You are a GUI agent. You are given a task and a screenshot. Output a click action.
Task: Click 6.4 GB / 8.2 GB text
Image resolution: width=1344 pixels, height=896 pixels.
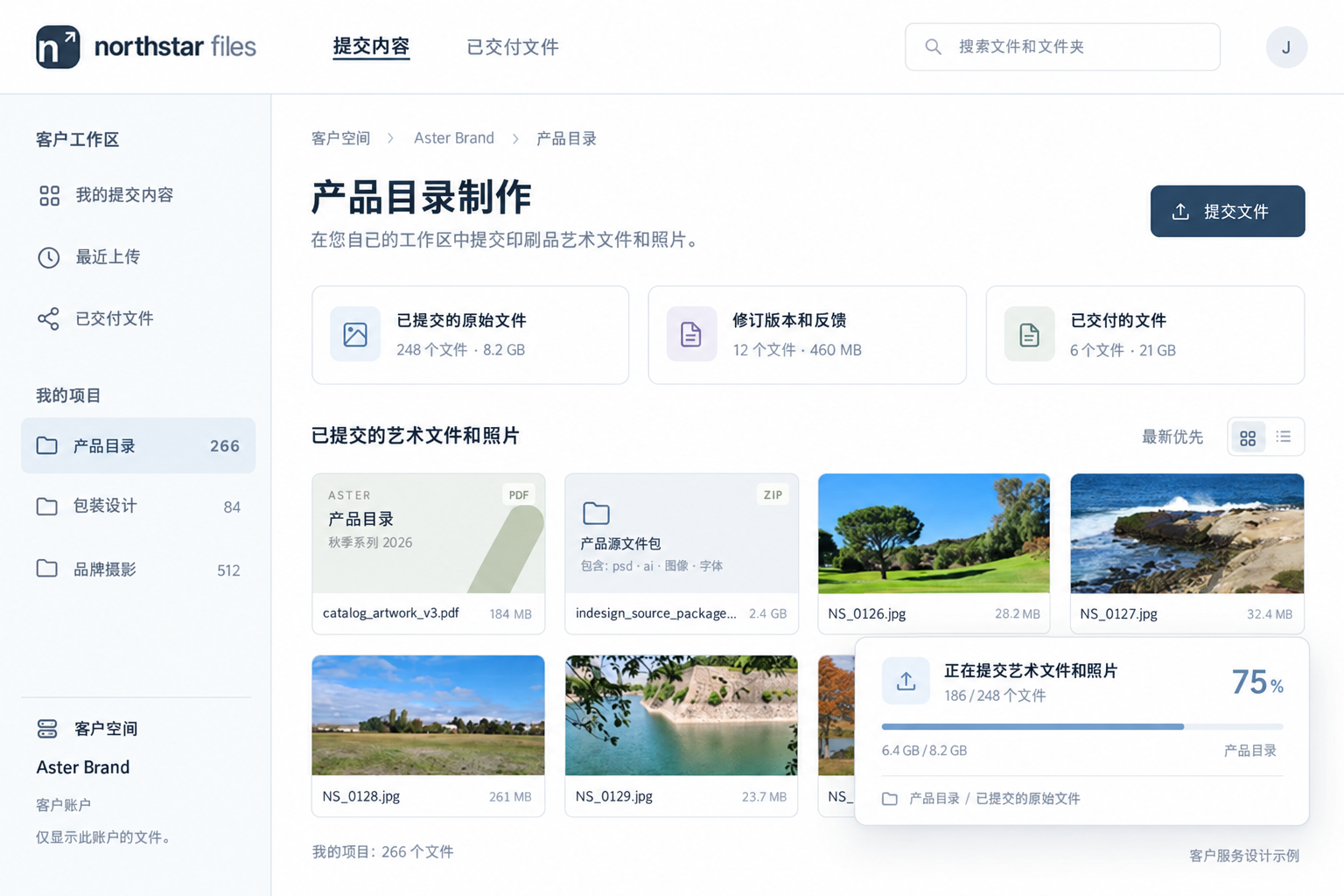pyautogui.click(x=924, y=751)
